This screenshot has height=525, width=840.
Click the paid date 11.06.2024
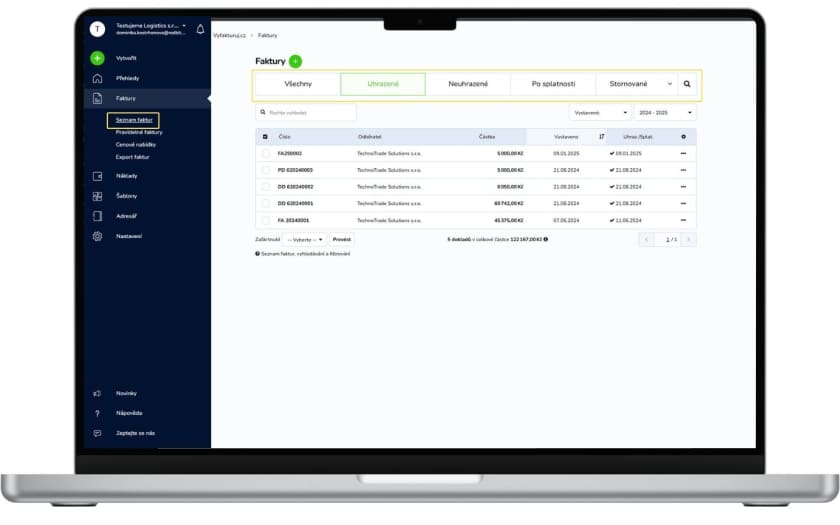(628, 220)
